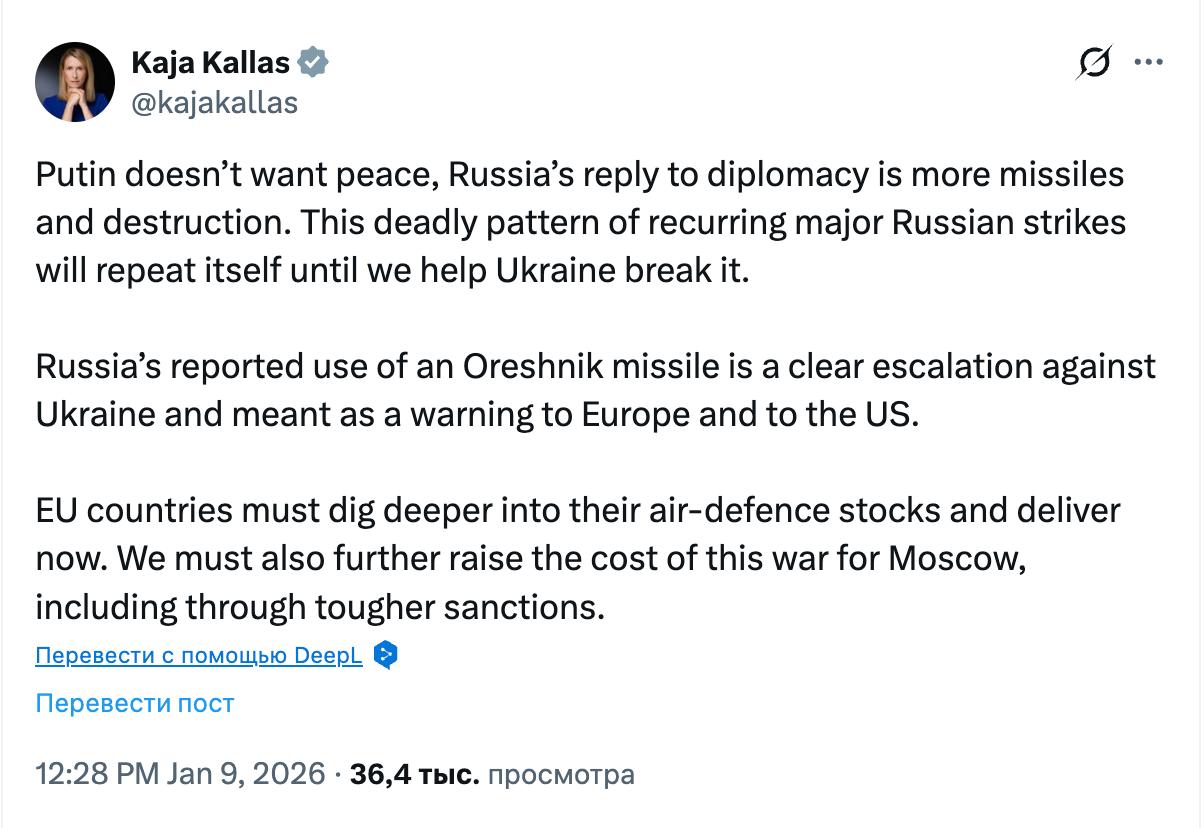Image resolution: width=1204 pixels, height=828 pixels.
Task: Open the 'Перевести с помощью DeepL' link
Action: coord(197,656)
